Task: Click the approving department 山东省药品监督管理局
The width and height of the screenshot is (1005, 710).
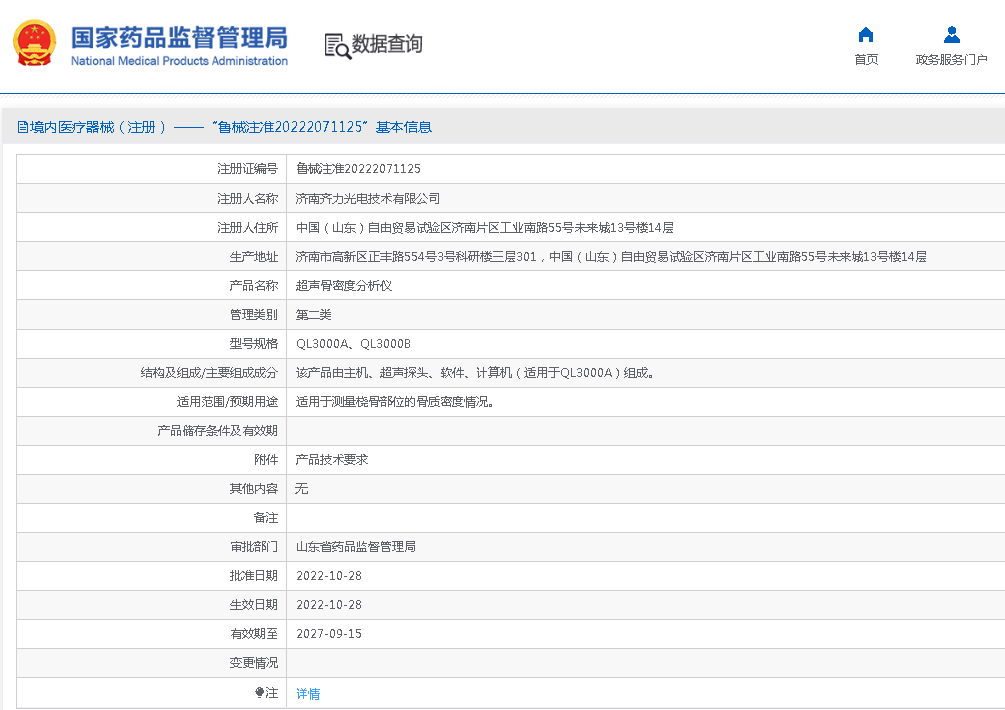Action: [x=356, y=547]
